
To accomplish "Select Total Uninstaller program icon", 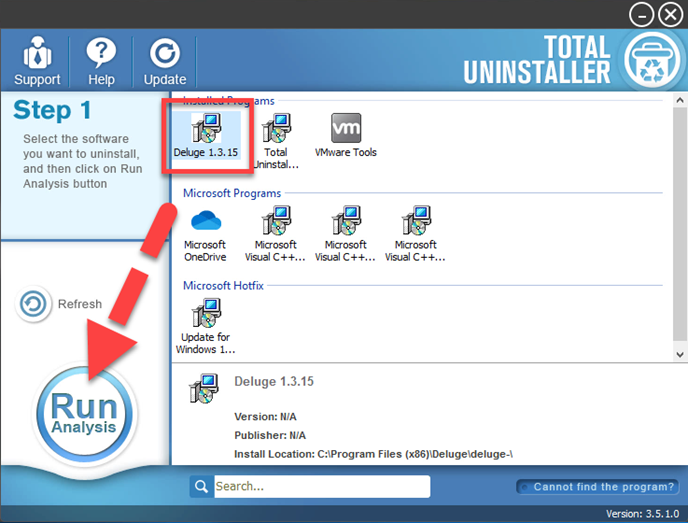I will tap(276, 140).
